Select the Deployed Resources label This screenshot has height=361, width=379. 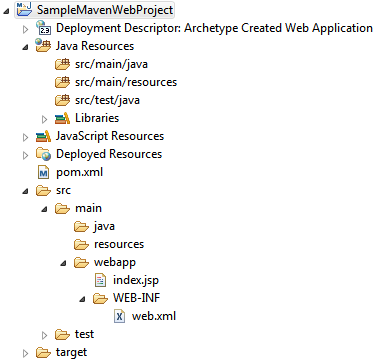point(109,154)
